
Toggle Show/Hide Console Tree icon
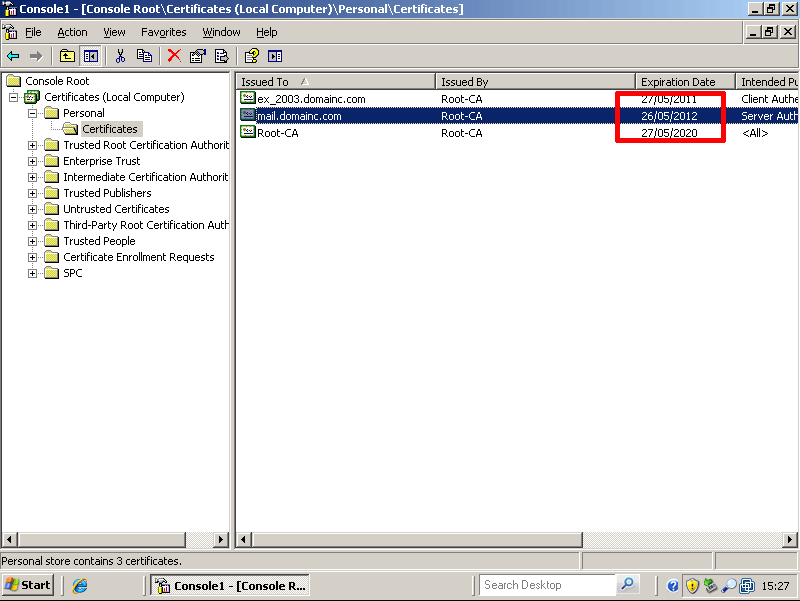[x=91, y=56]
